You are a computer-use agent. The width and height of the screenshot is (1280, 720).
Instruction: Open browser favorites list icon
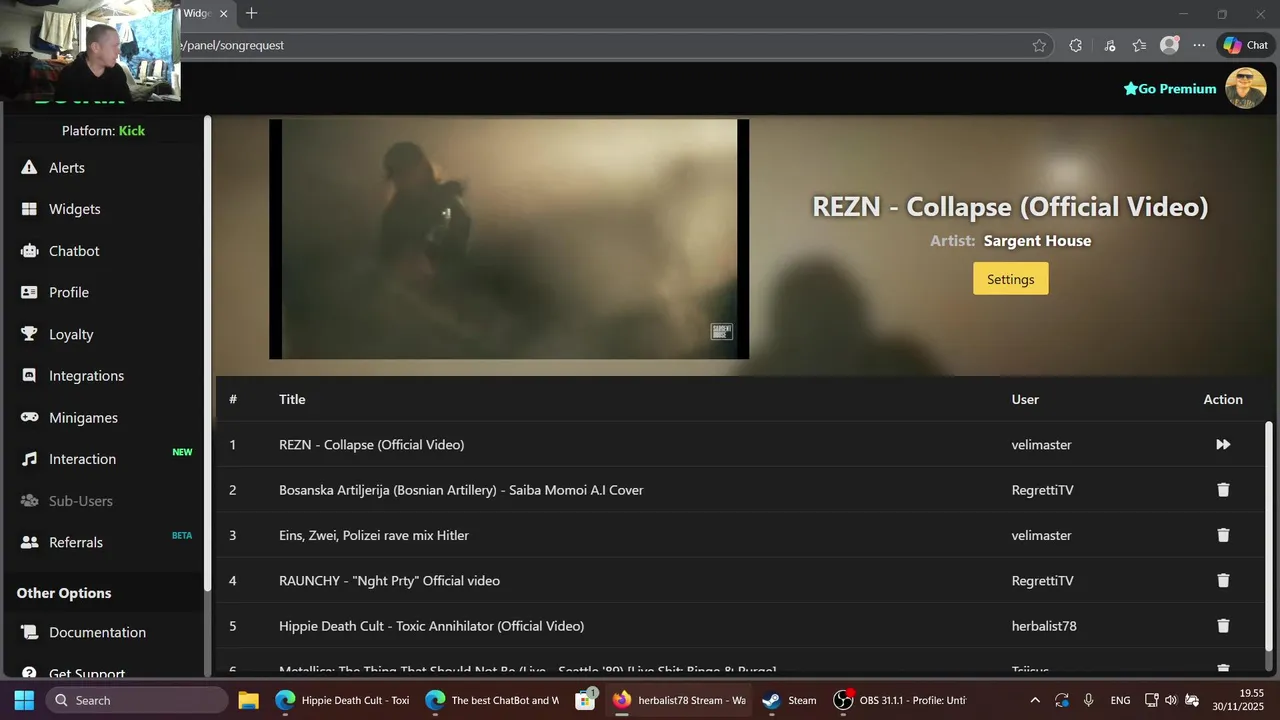pos(1139,45)
